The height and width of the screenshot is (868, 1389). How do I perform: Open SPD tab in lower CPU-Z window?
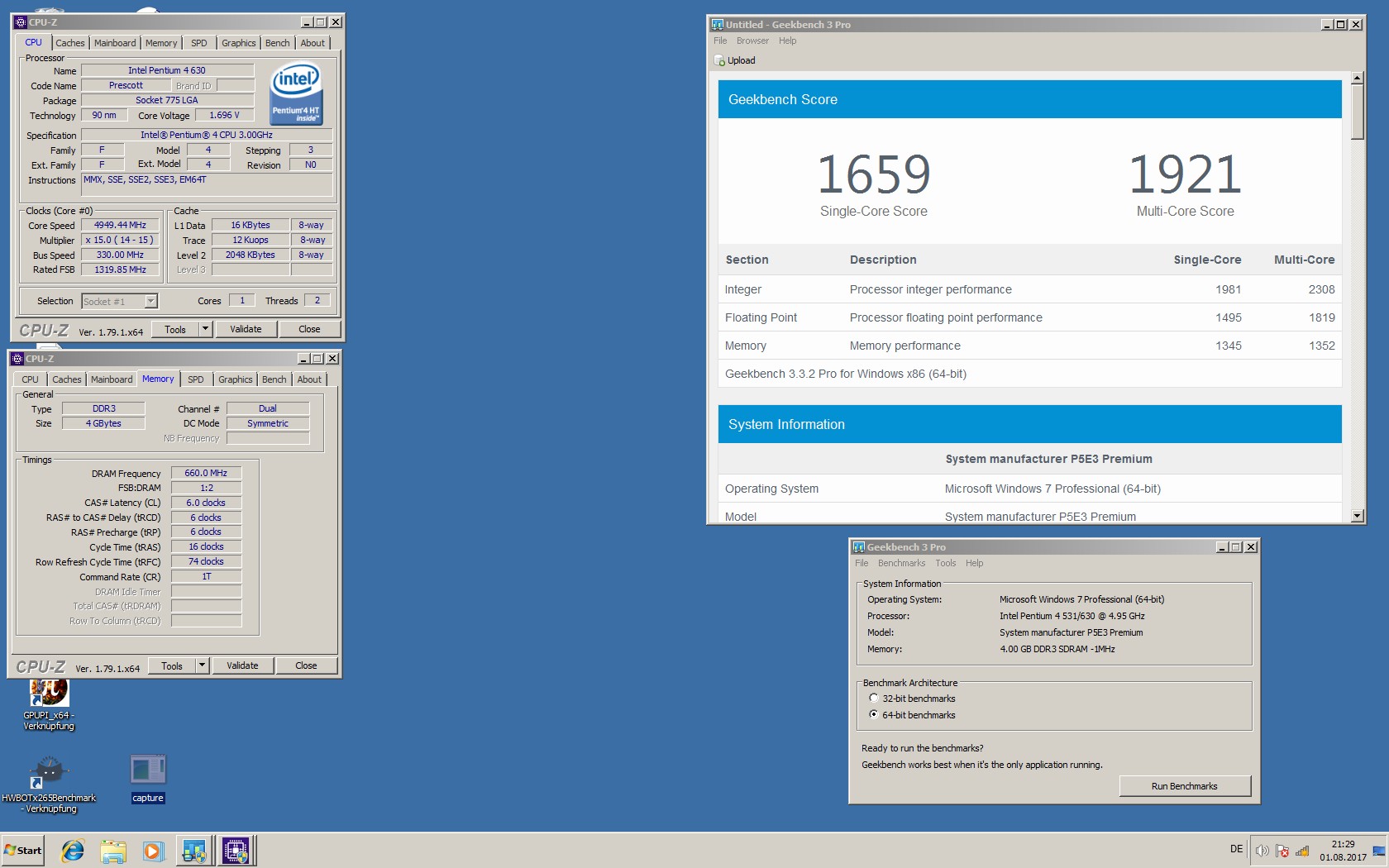[x=196, y=379]
